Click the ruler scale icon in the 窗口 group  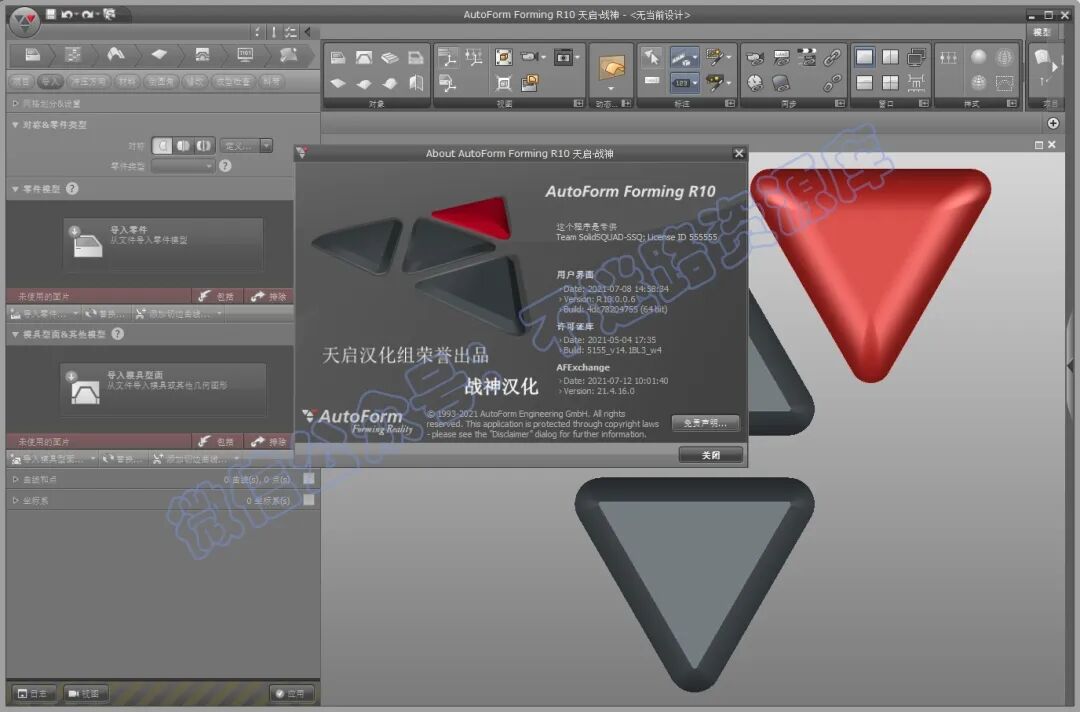[916, 83]
